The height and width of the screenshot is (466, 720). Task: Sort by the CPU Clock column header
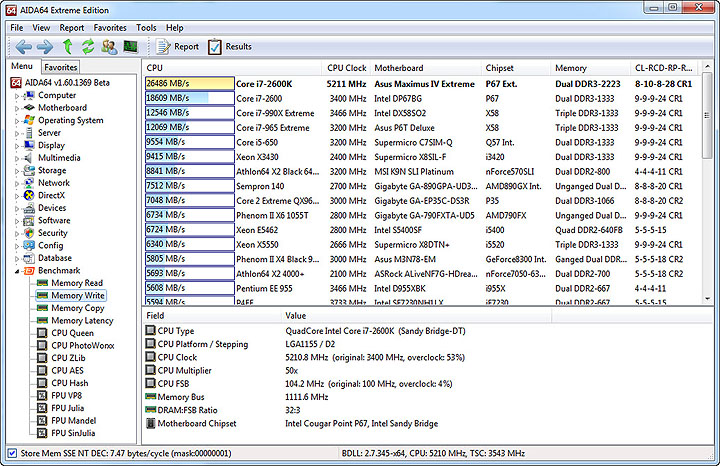coord(346,68)
